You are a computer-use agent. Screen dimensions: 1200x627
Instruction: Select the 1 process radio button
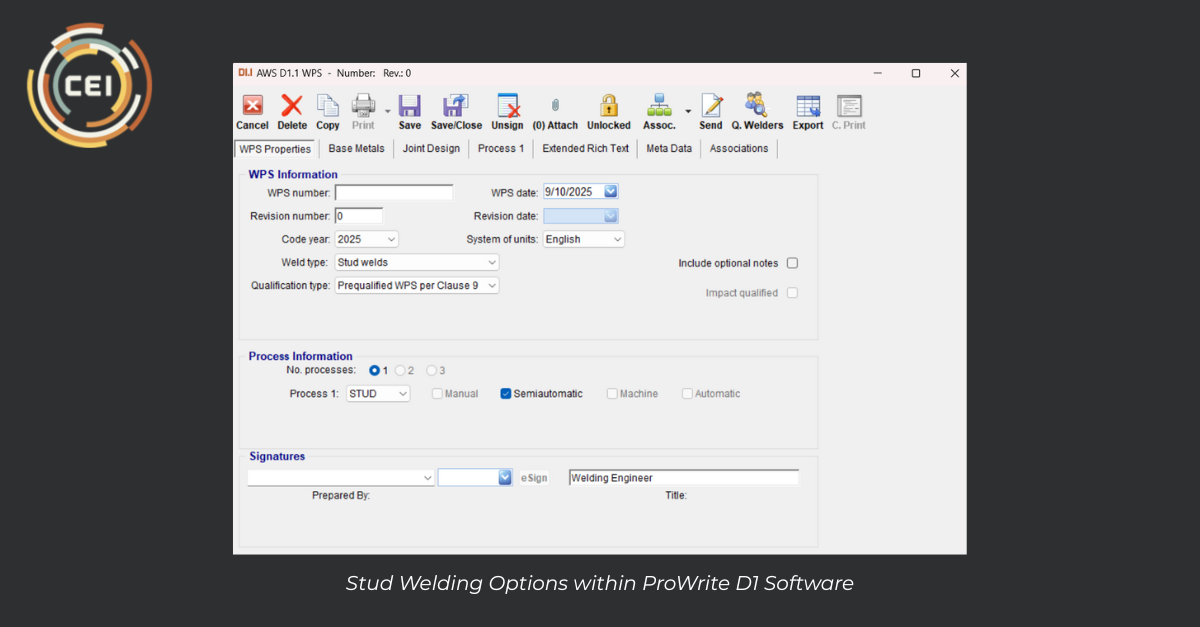point(374,371)
